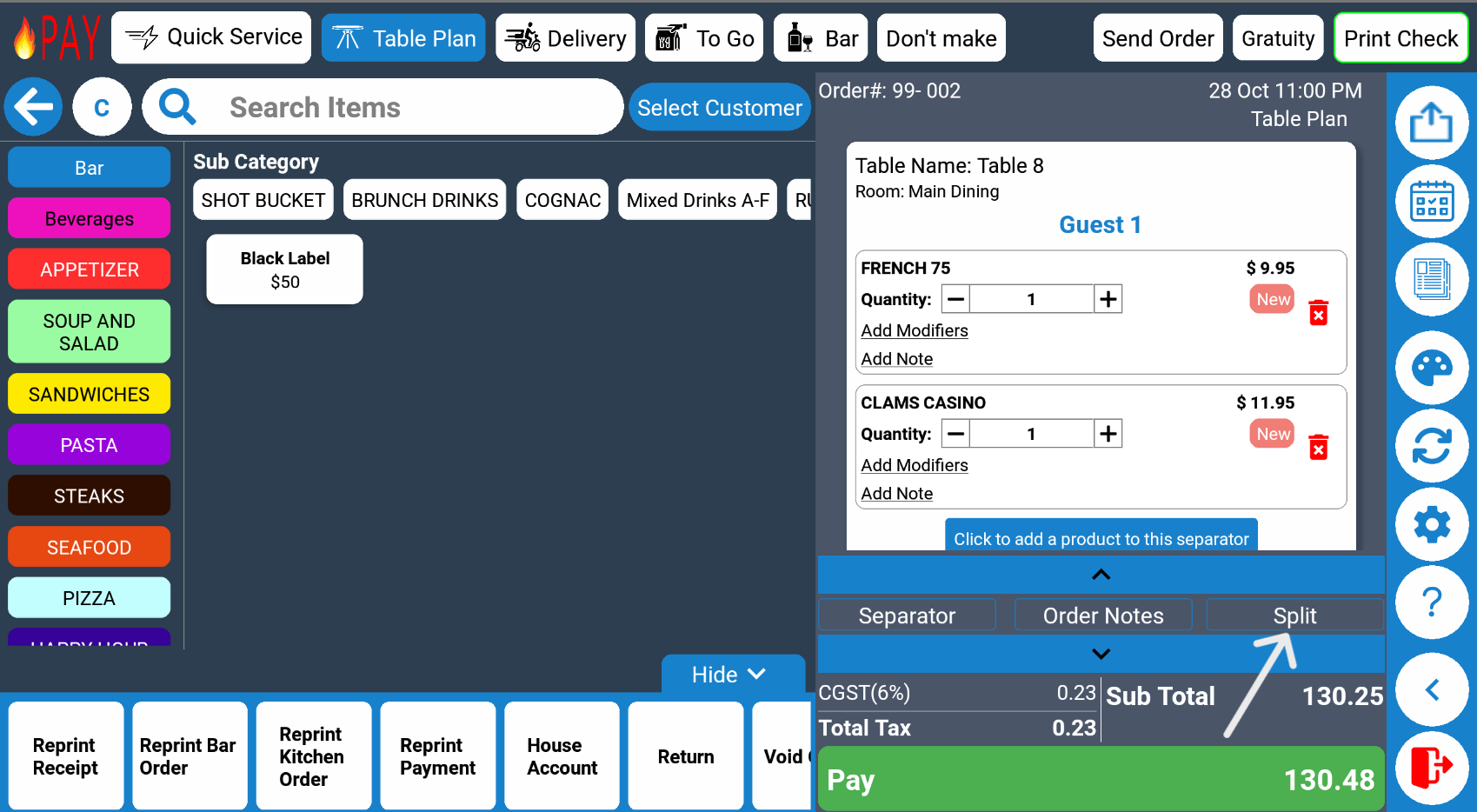Image resolution: width=1477 pixels, height=812 pixels.
Task: Decrease FRENCH 75 quantity with minus button
Action: [955, 299]
